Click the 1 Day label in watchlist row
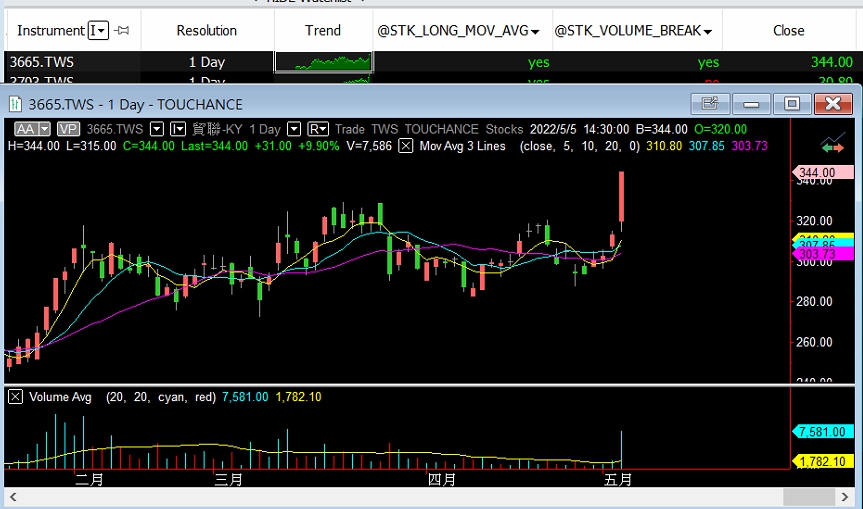Screen dimensions: 863x509 click(x=207, y=62)
